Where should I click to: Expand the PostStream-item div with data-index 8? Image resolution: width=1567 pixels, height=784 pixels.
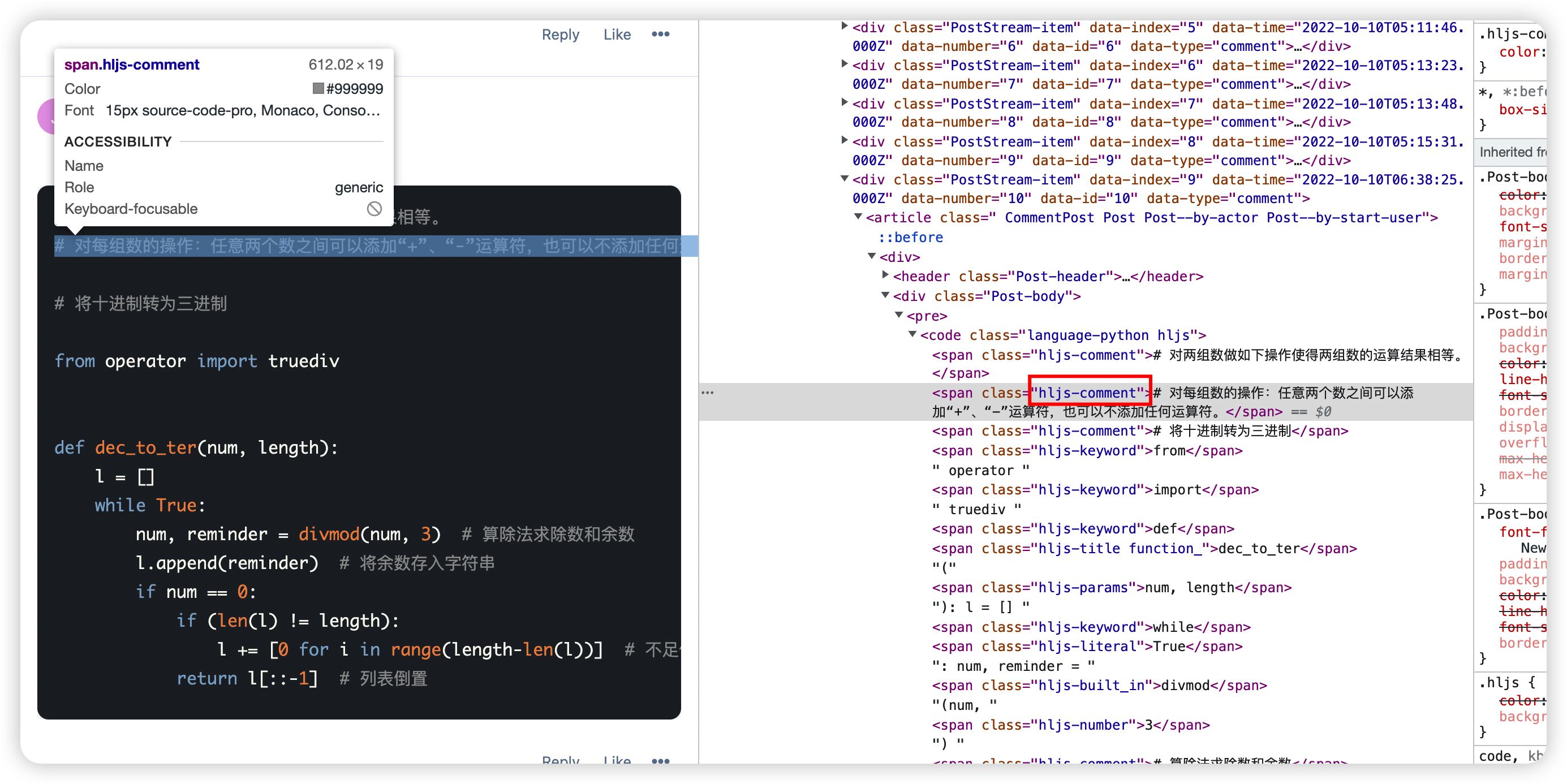pyautogui.click(x=845, y=140)
